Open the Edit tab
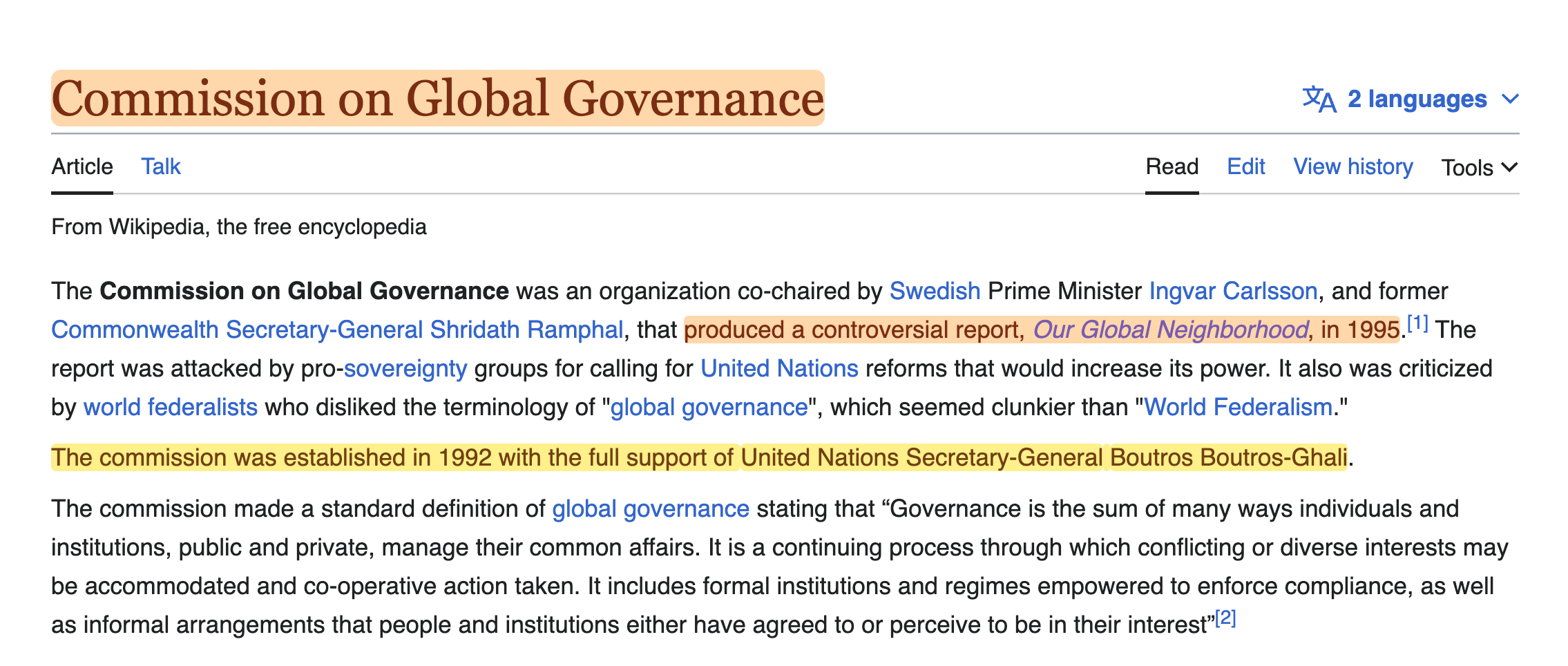The width and height of the screenshot is (1568, 666). 1245,166
